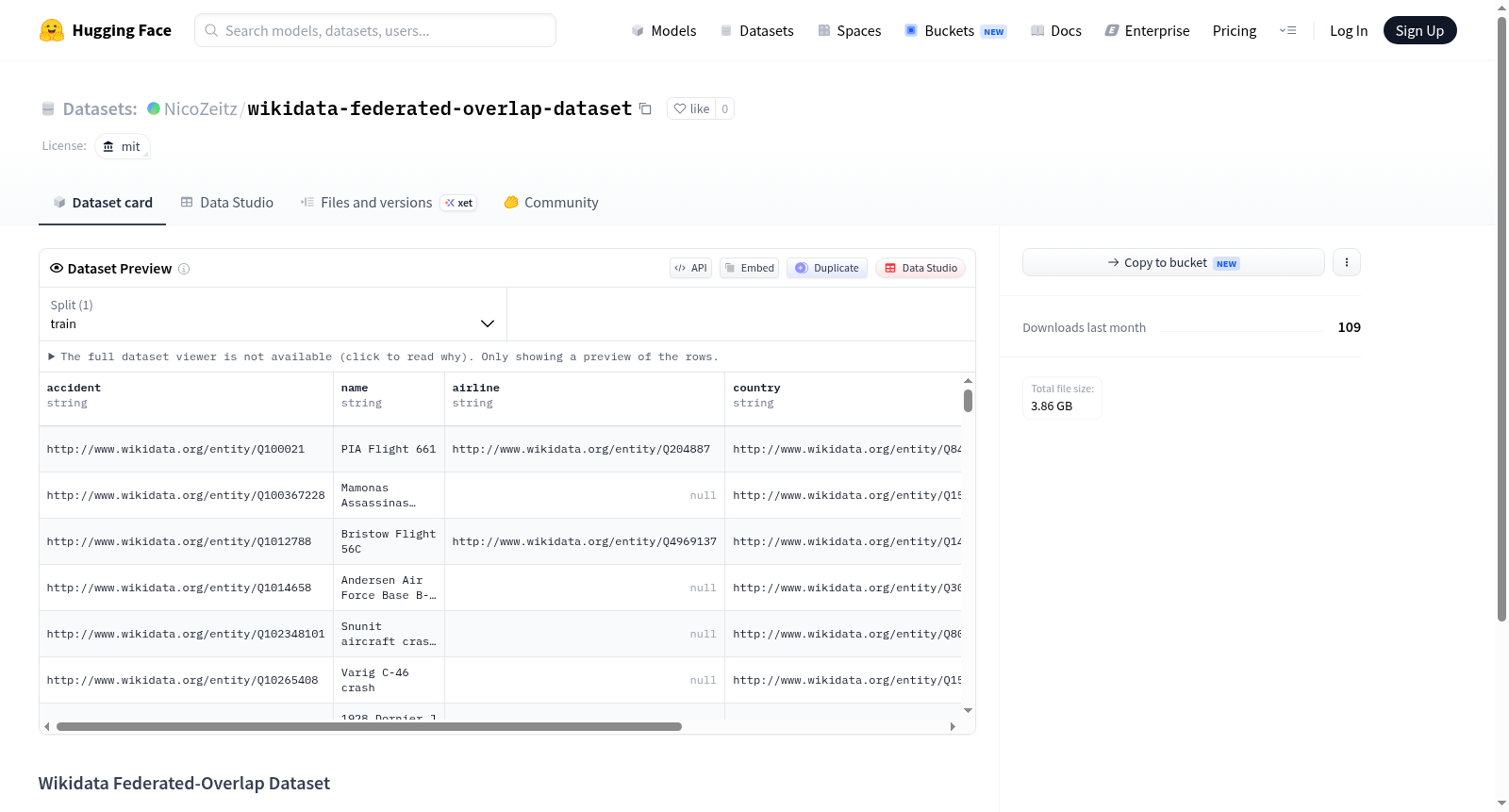Open Enterprise in the top navigation

1147,30
